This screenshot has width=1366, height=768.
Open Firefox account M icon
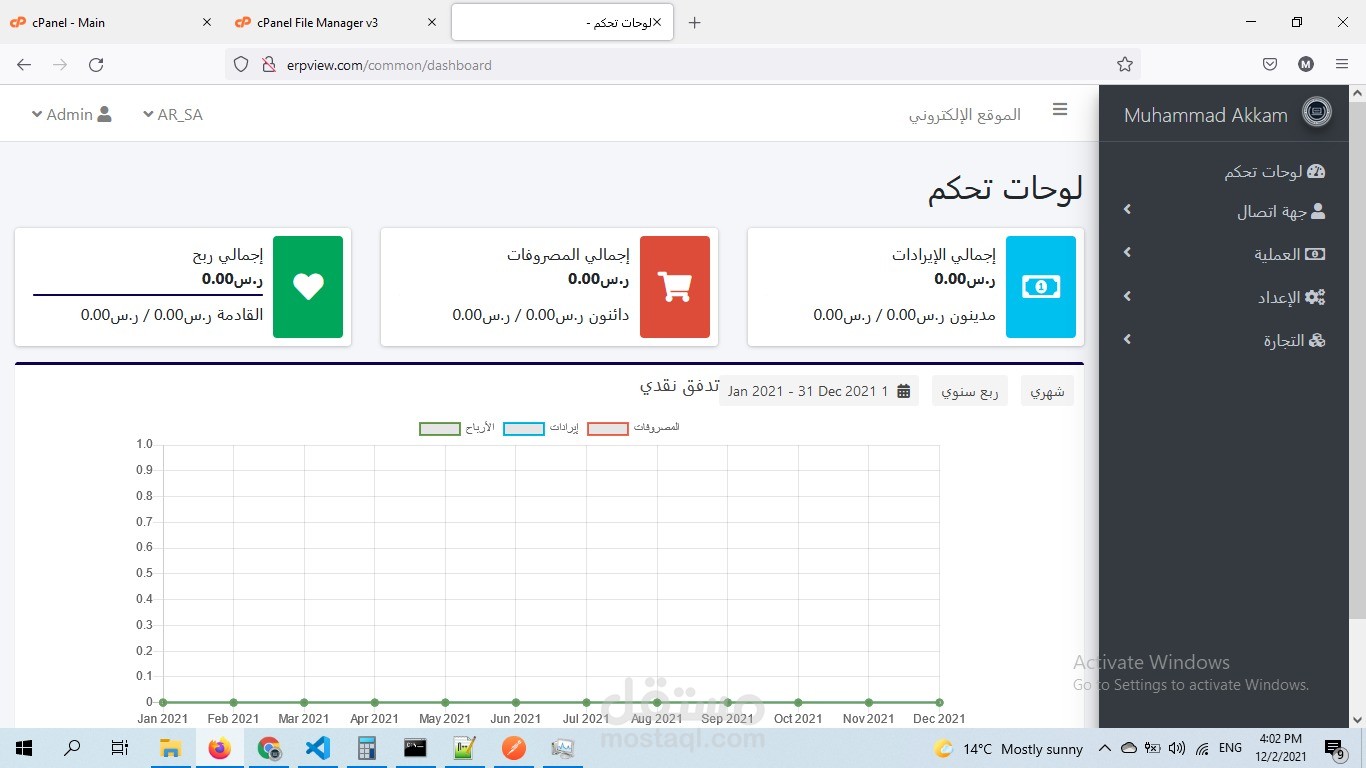(1306, 64)
